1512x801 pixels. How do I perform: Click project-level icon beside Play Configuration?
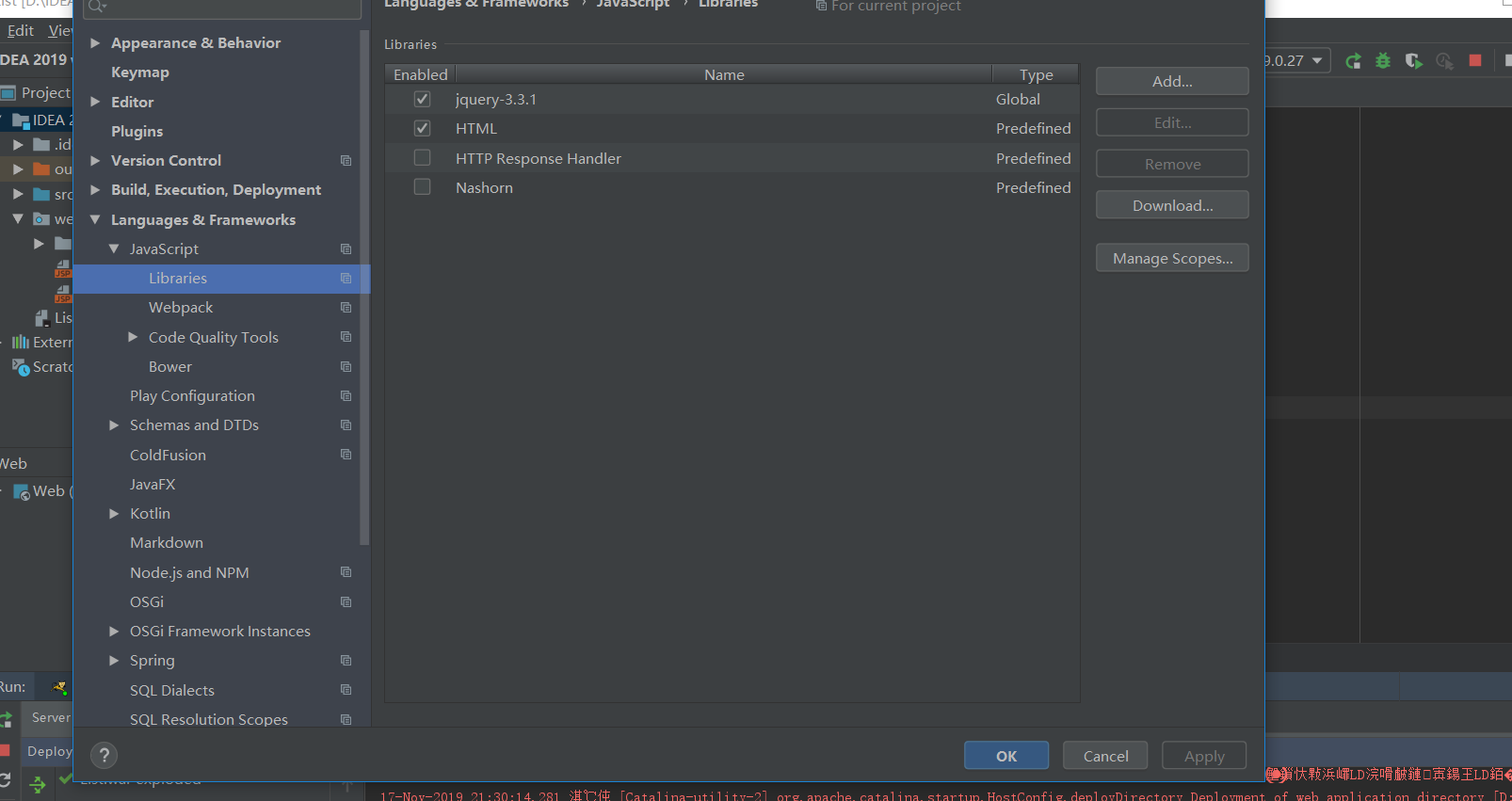pos(346,396)
